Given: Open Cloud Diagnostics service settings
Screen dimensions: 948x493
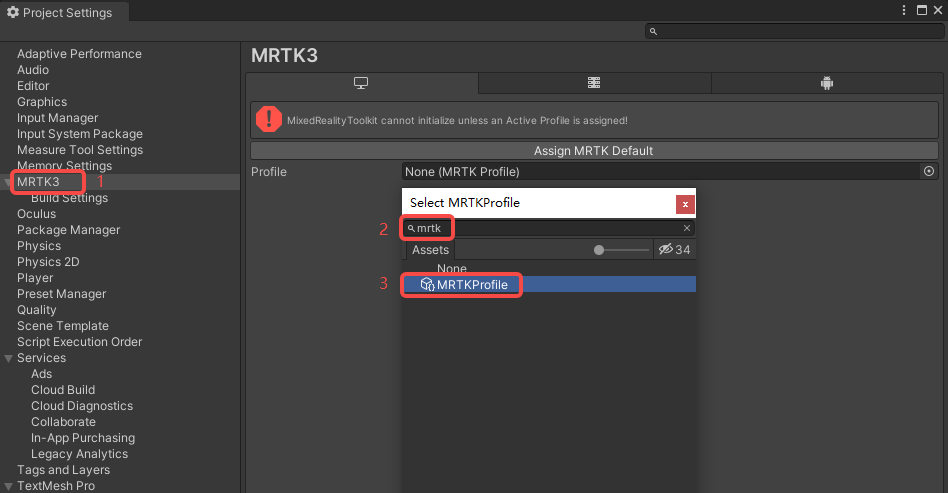Looking at the screenshot, I should (82, 406).
